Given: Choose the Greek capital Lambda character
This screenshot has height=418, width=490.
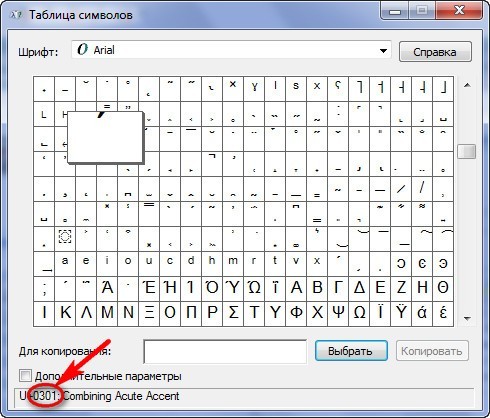Looking at the screenshot, I should pyautogui.click(x=86, y=314).
